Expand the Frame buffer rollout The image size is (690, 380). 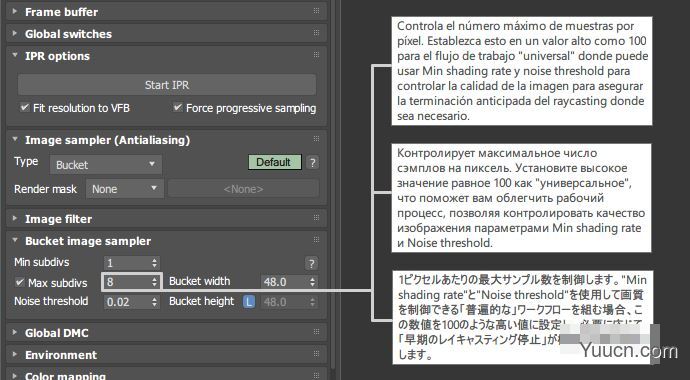point(166,12)
